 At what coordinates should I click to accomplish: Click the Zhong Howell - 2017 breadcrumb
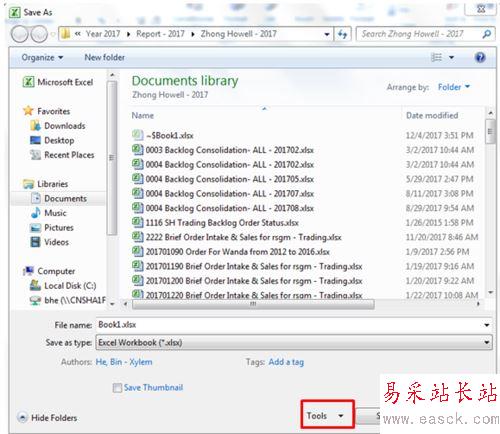coord(238,34)
